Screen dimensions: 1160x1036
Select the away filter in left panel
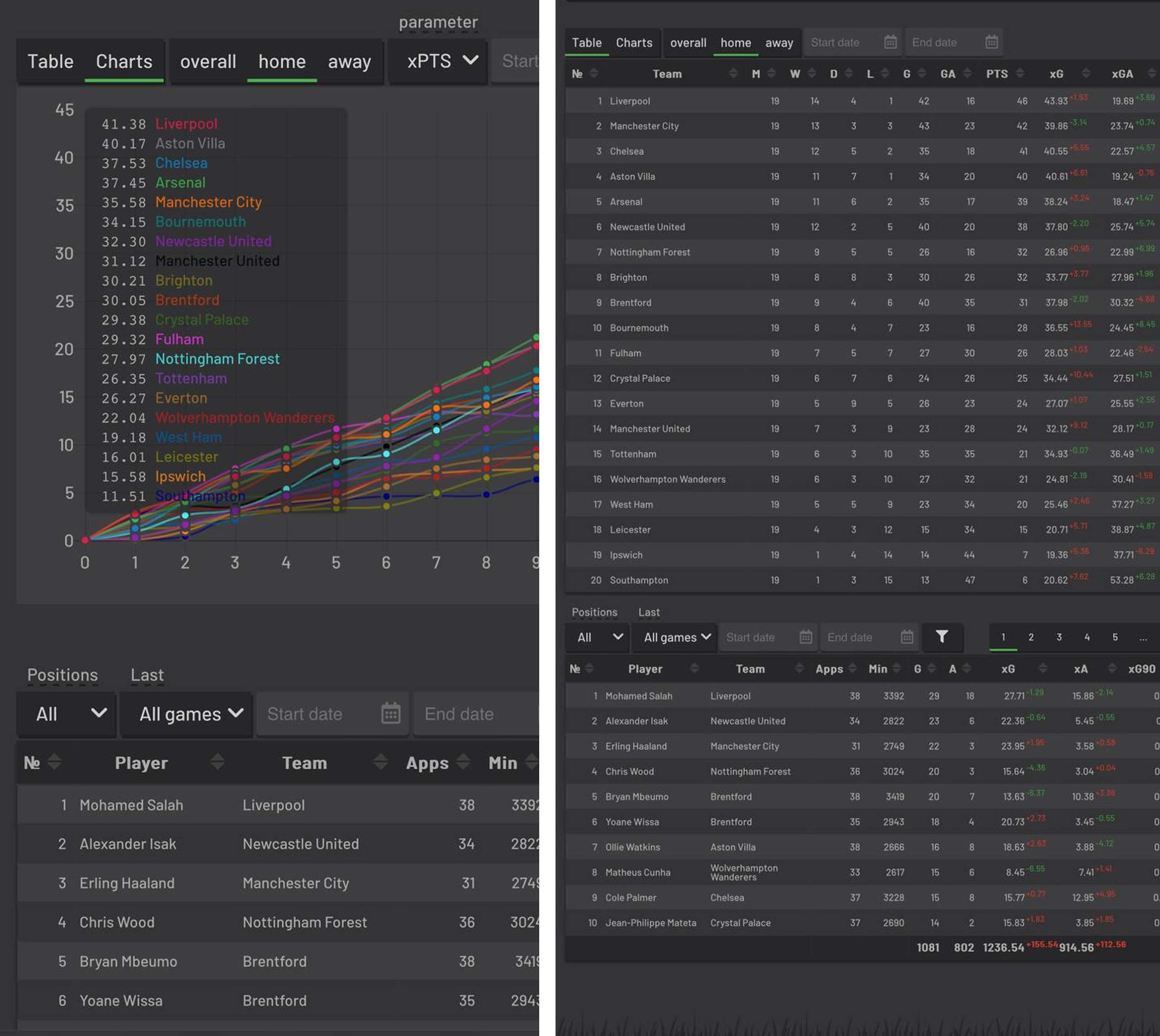coord(349,61)
